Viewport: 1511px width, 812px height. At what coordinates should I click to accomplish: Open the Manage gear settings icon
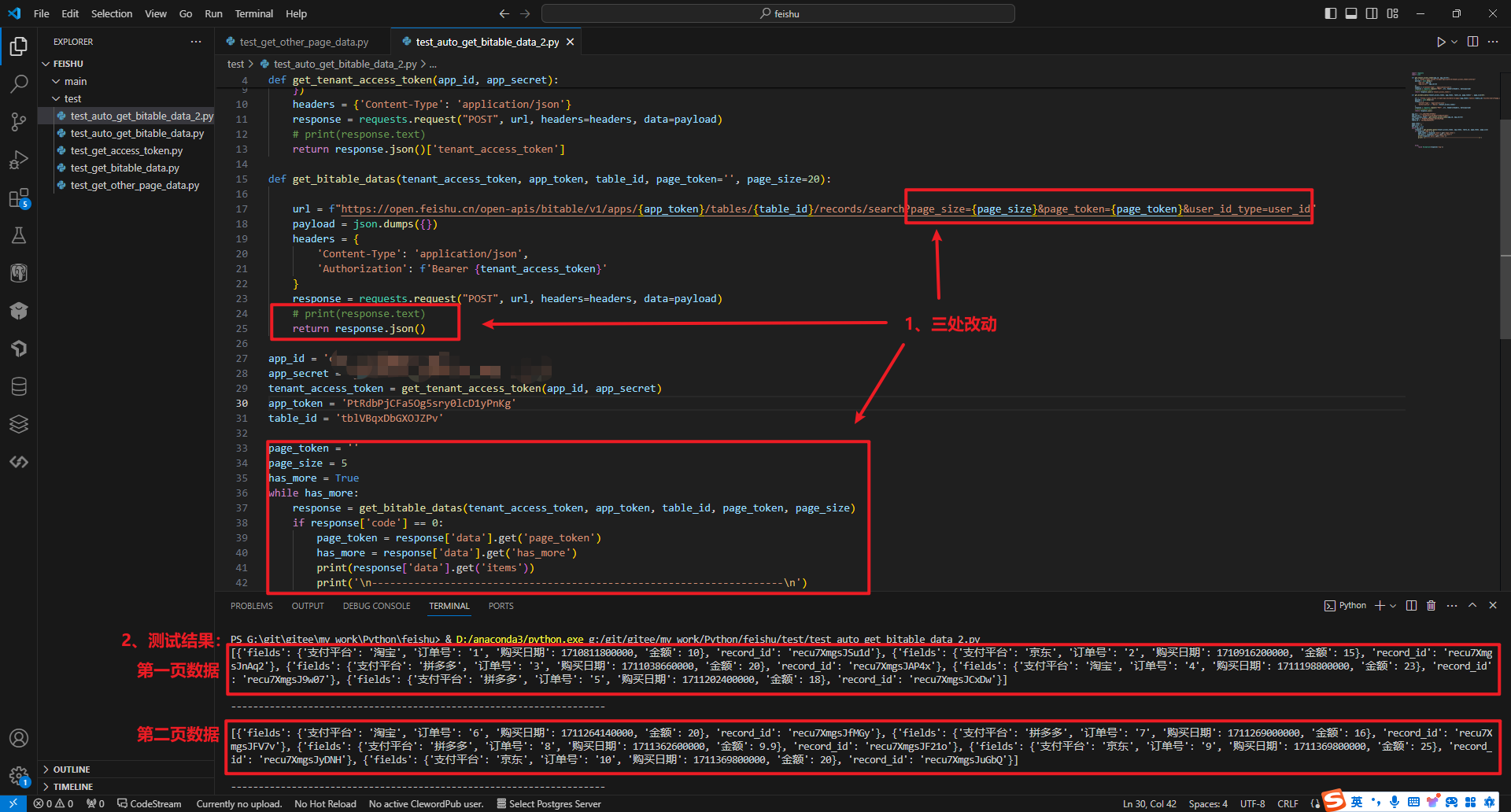pyautogui.click(x=19, y=776)
